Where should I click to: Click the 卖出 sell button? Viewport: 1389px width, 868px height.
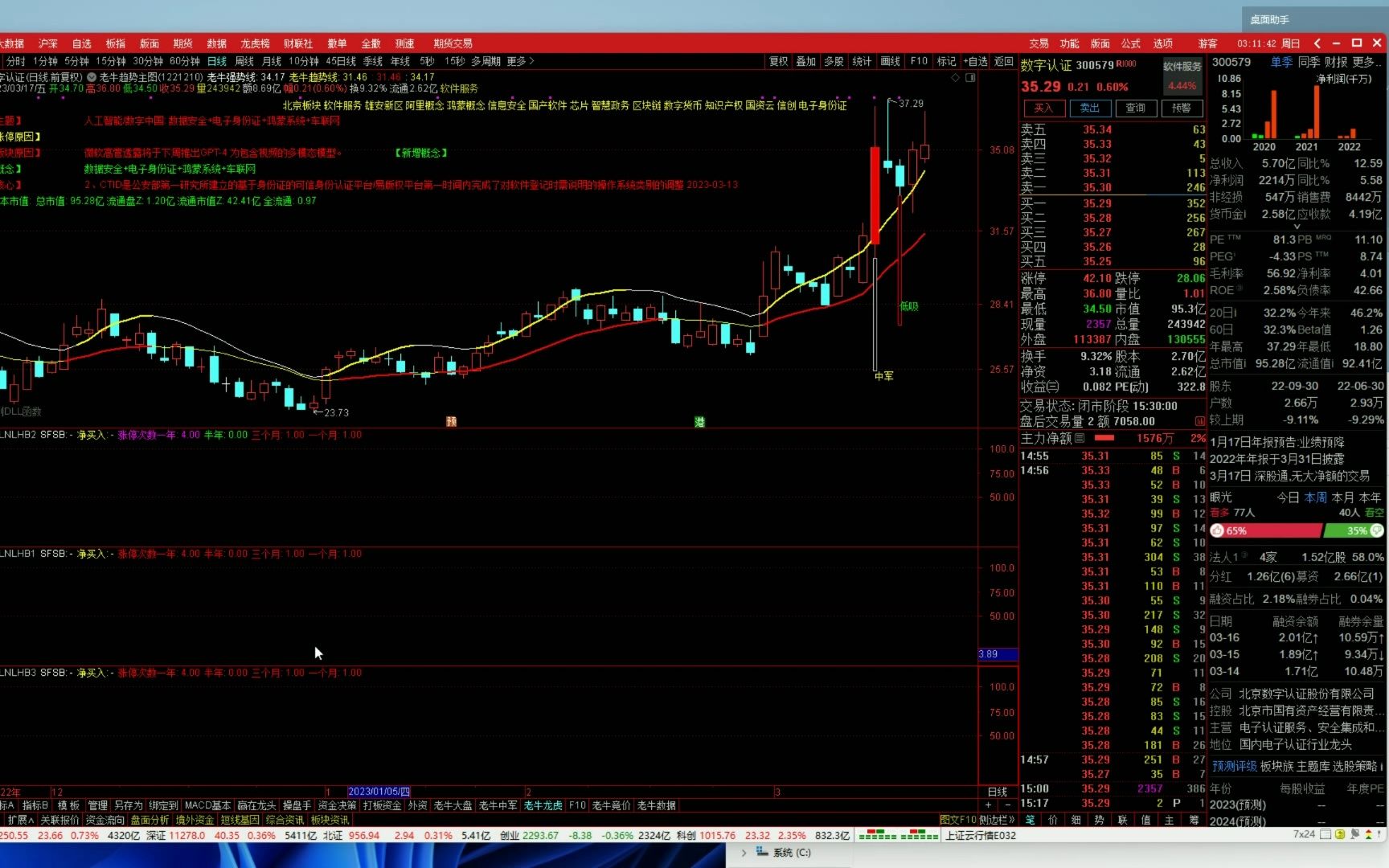(x=1089, y=108)
